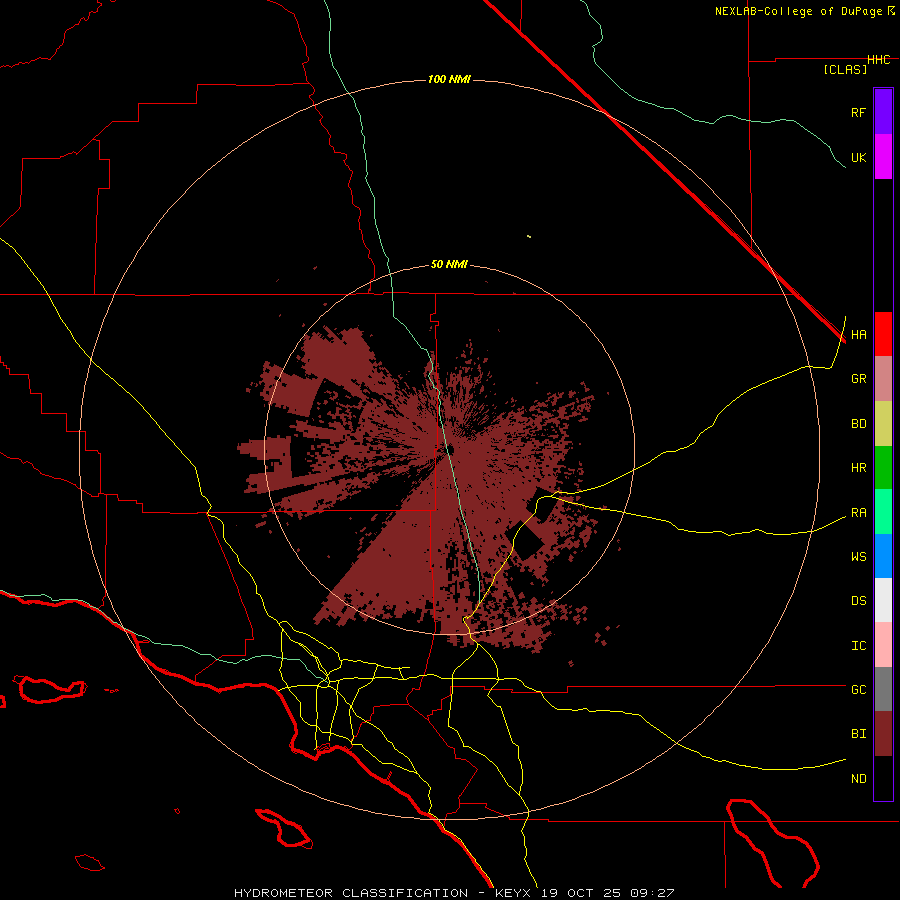Image resolution: width=900 pixels, height=900 pixels.
Task: Click the GC legend label
Action: pos(858,690)
